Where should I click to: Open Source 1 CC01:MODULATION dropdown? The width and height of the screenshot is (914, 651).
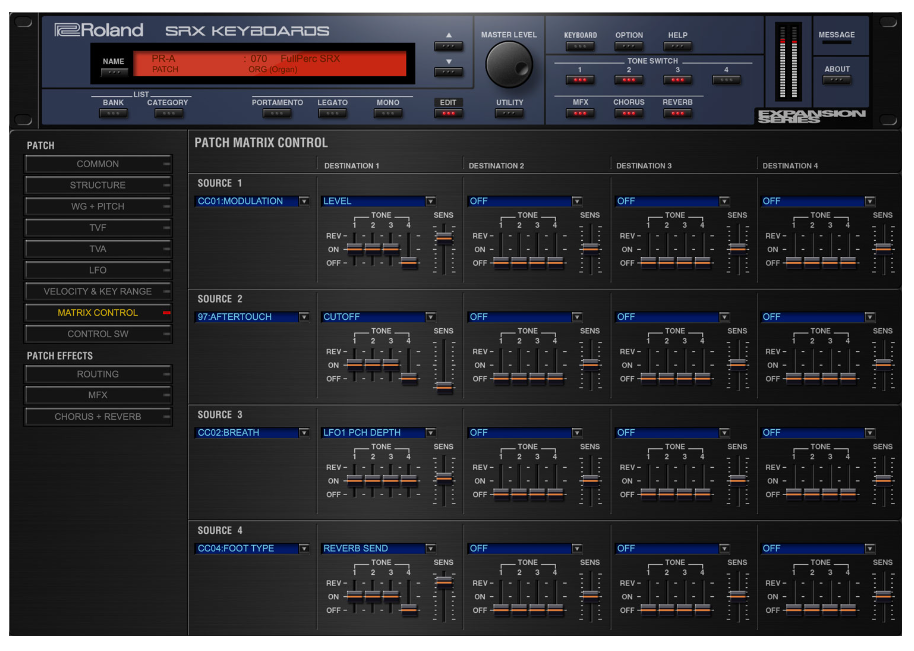click(x=252, y=201)
